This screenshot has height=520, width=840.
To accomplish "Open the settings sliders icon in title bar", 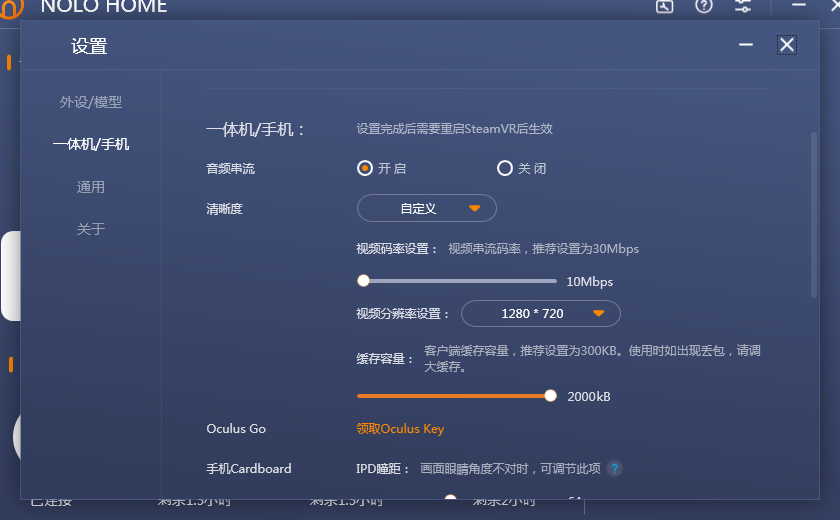I will tap(743, 6).
